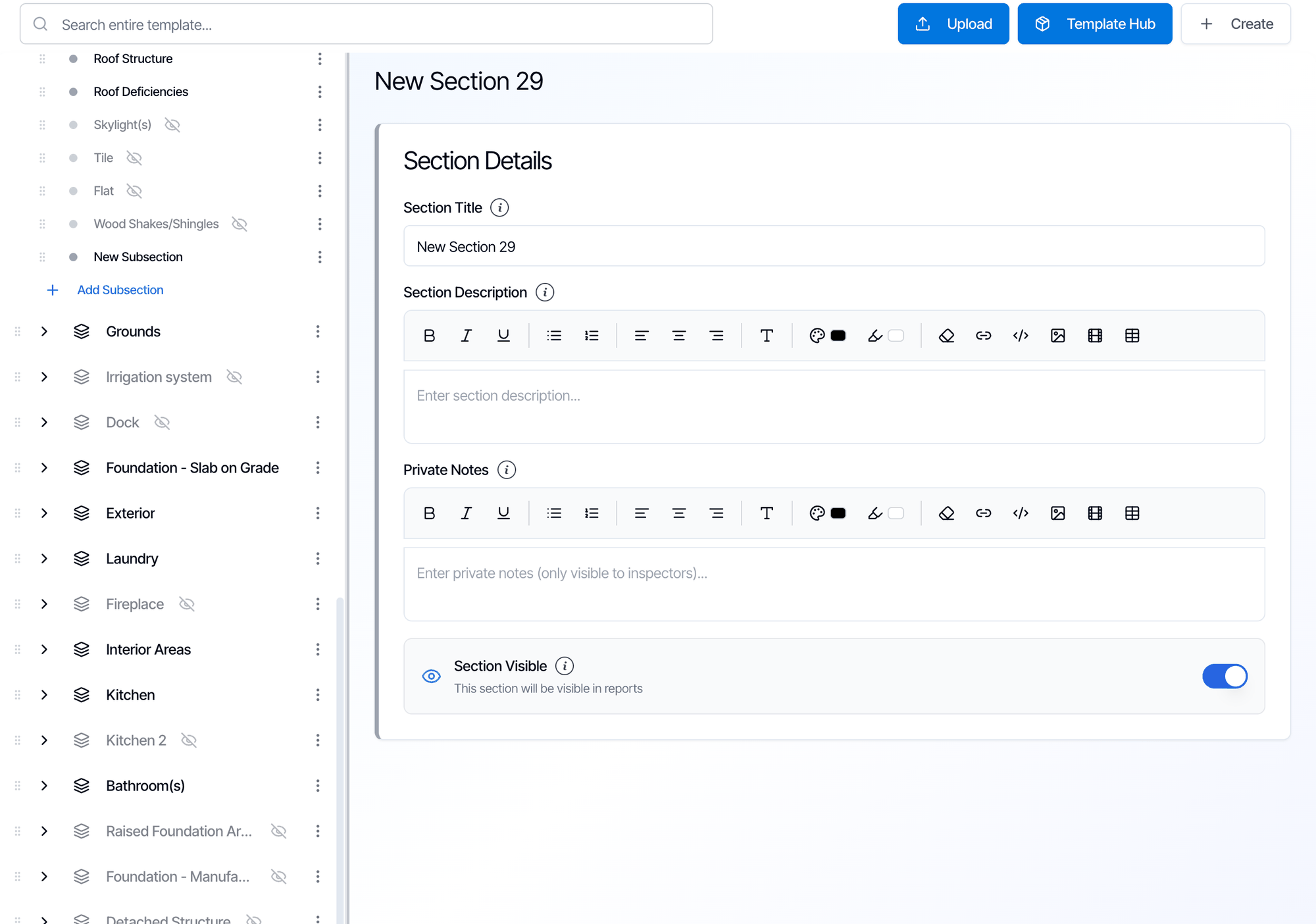Expand the Grounds section
The height and width of the screenshot is (924, 1316).
tap(44, 332)
